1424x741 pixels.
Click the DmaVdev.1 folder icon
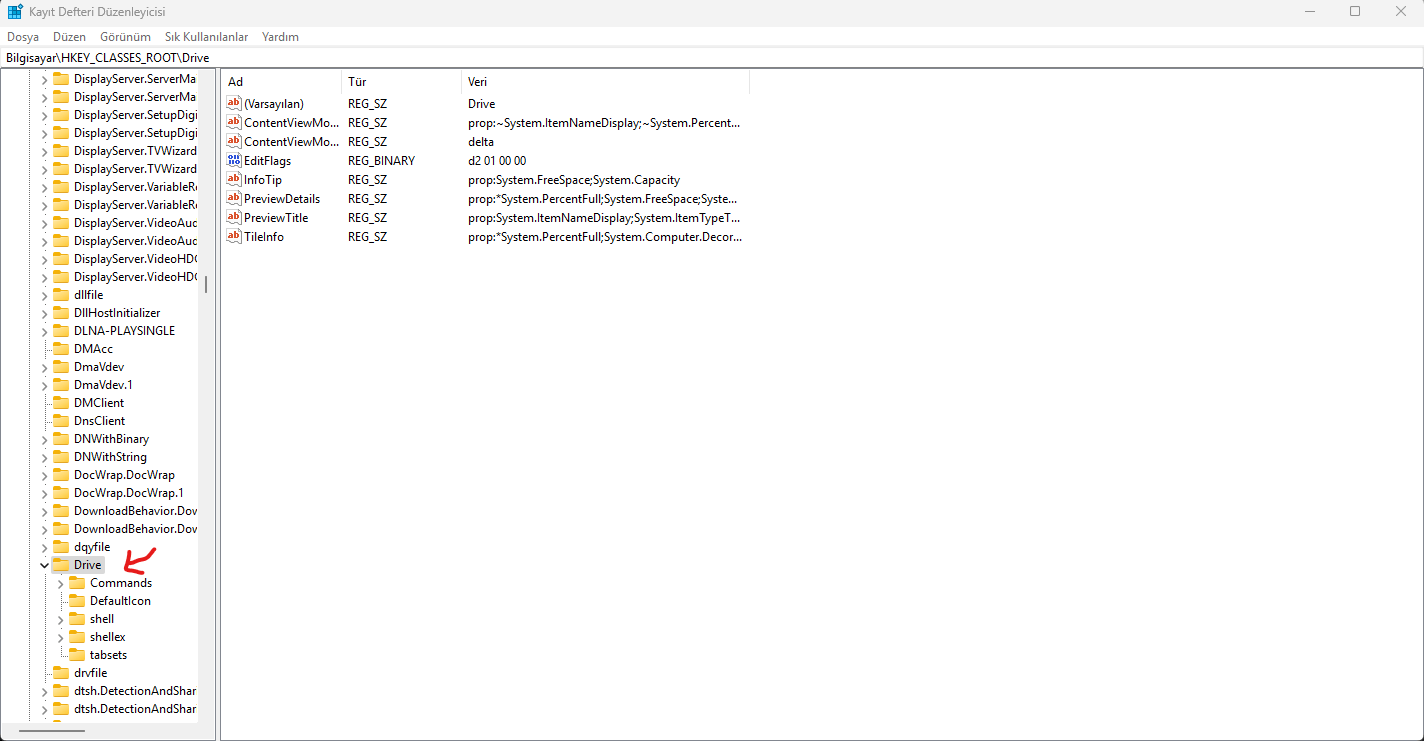(x=61, y=385)
